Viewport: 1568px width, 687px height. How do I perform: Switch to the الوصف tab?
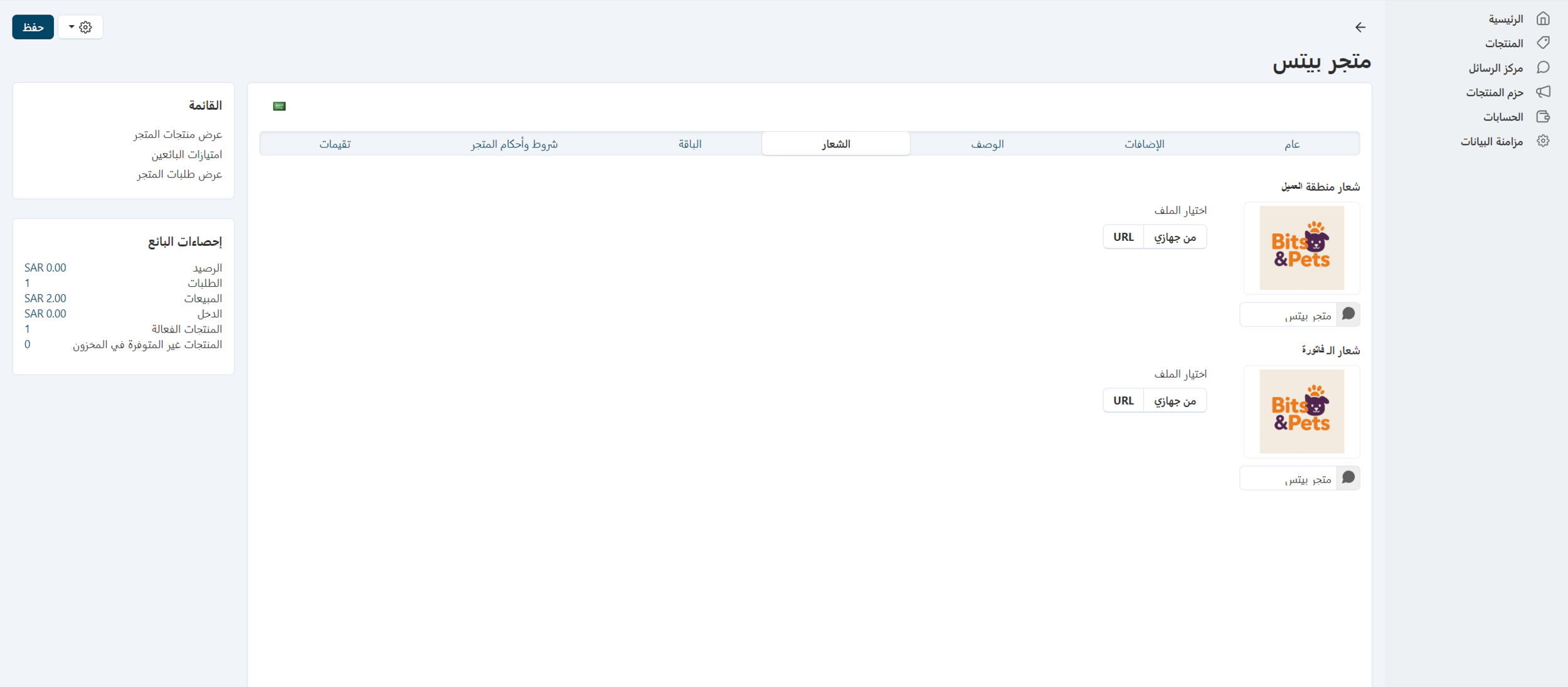[987, 144]
